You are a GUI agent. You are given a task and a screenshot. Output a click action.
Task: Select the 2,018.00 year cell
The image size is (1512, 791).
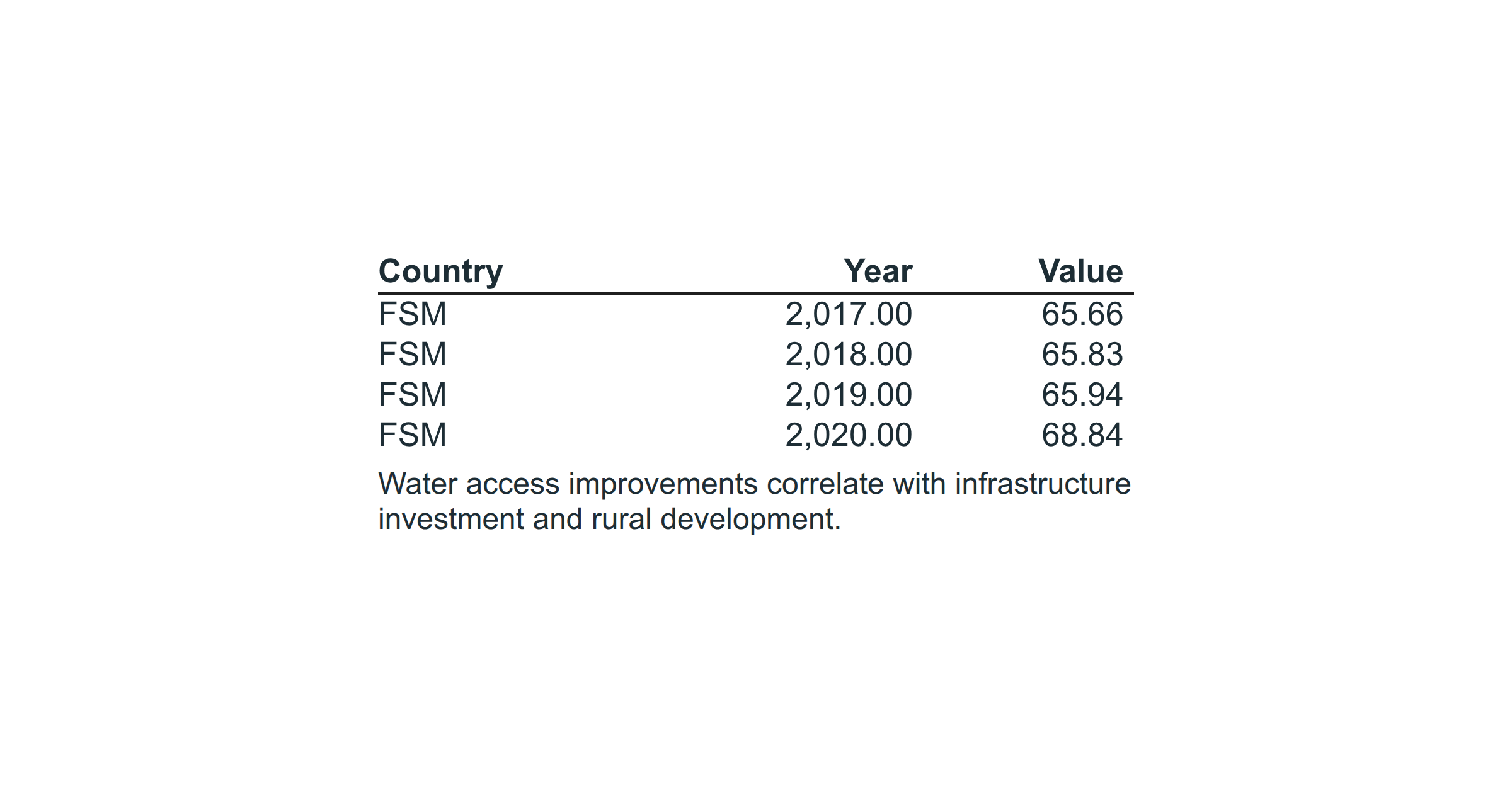[849, 355]
